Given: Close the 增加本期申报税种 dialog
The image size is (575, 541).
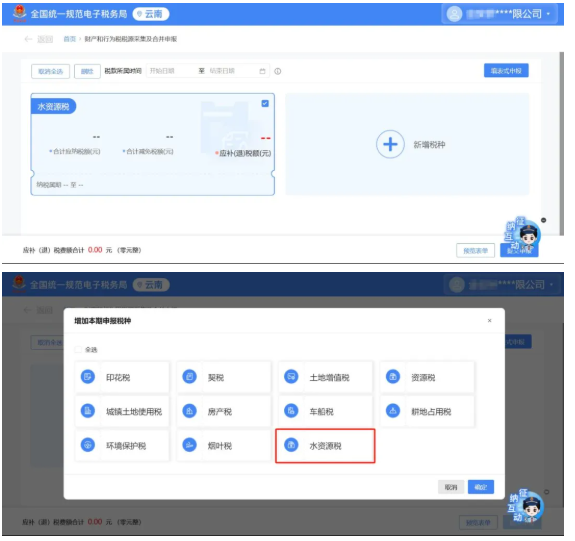Looking at the screenshot, I should tap(490, 321).
